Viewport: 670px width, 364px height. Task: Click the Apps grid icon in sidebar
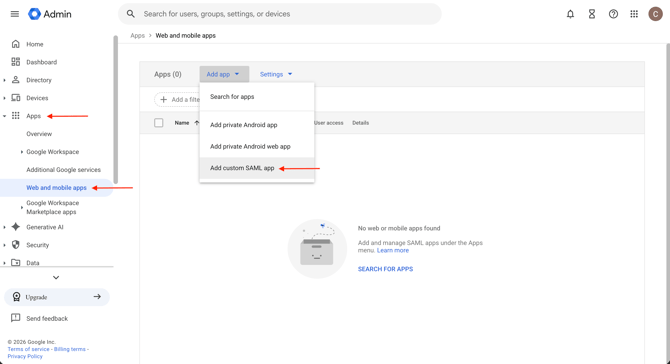(16, 116)
